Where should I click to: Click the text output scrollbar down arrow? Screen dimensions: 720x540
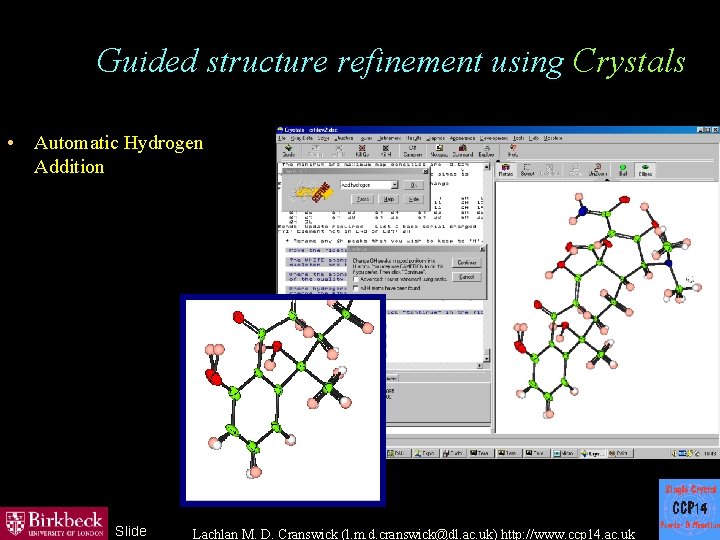487,359
